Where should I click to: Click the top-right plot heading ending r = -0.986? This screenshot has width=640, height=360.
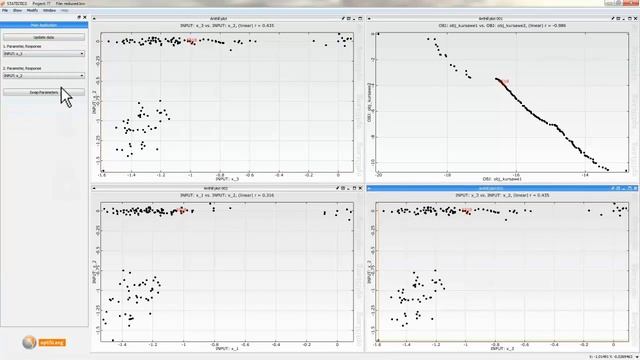(x=502, y=26)
